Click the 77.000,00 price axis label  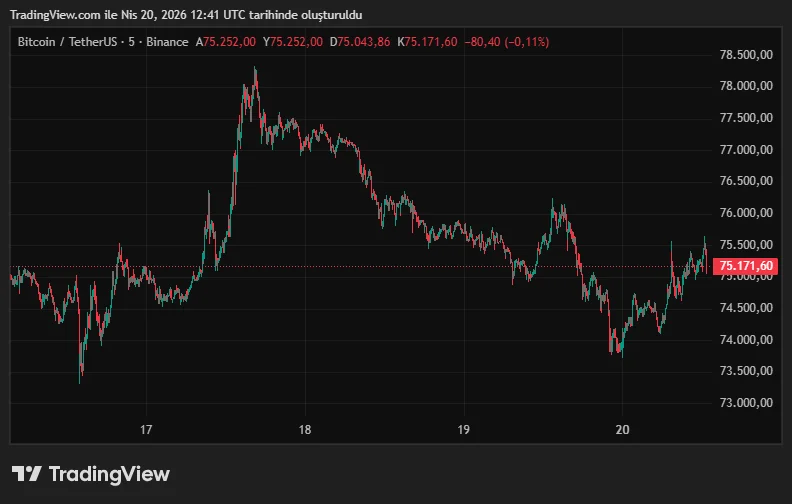pos(746,150)
